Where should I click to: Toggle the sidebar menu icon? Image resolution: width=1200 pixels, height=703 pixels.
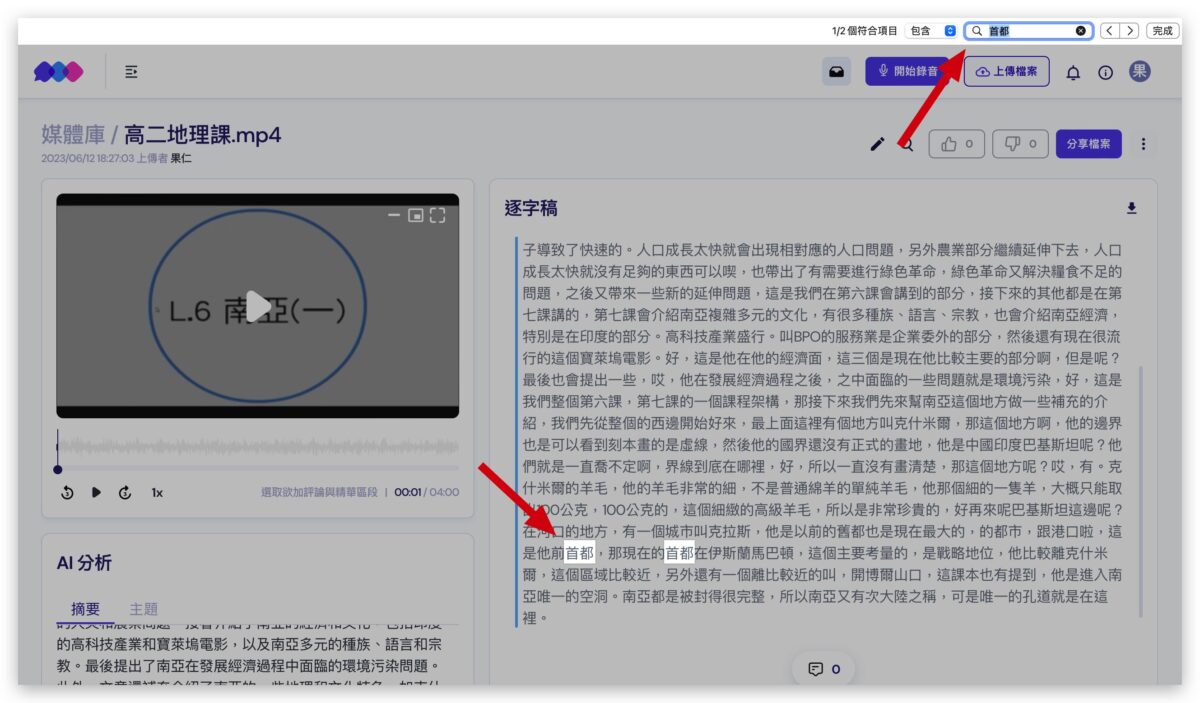(131, 71)
